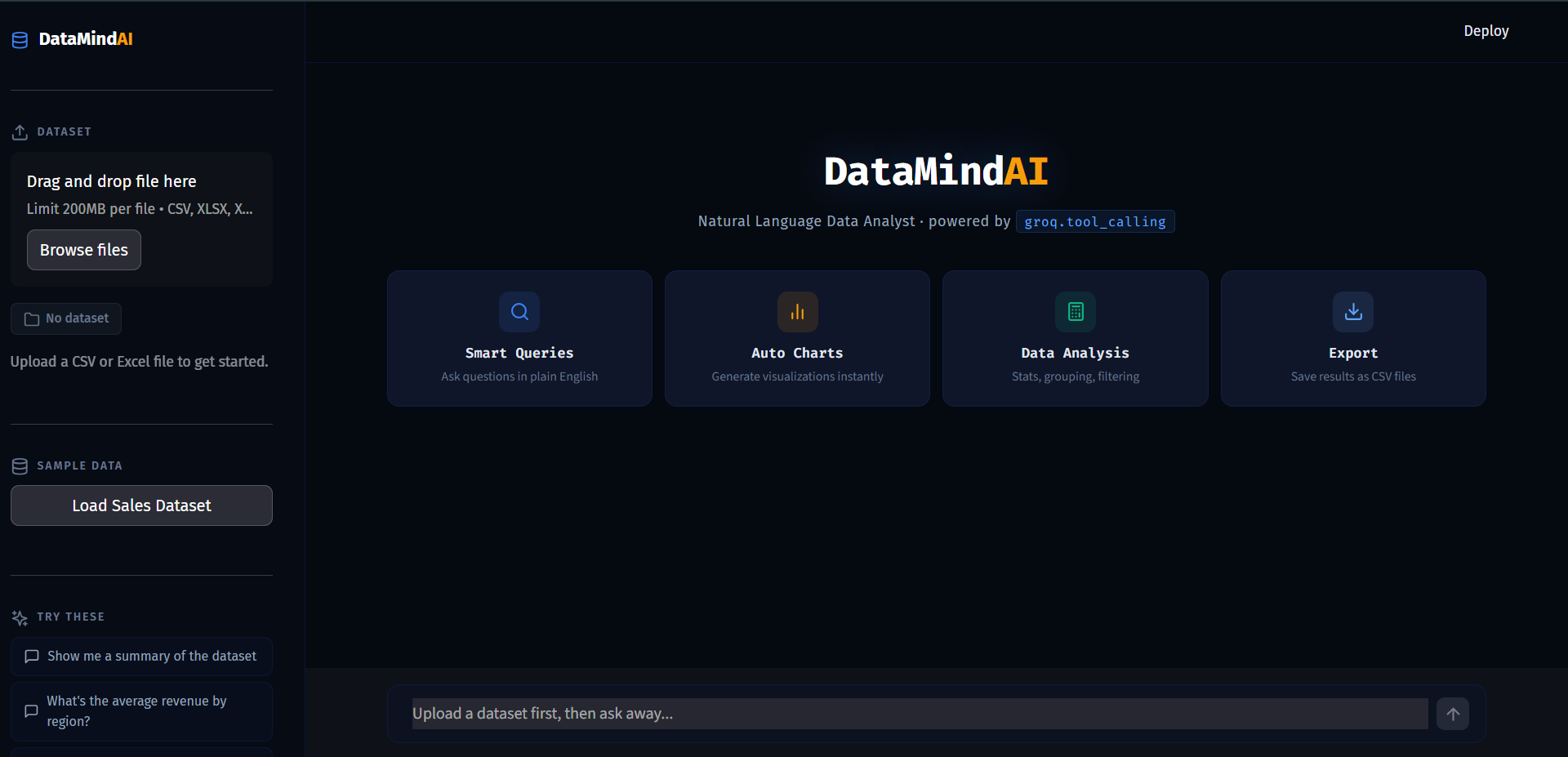Click 'Ask questions in plain English' text
Viewport: 1568px width, 757px height.
pos(519,376)
